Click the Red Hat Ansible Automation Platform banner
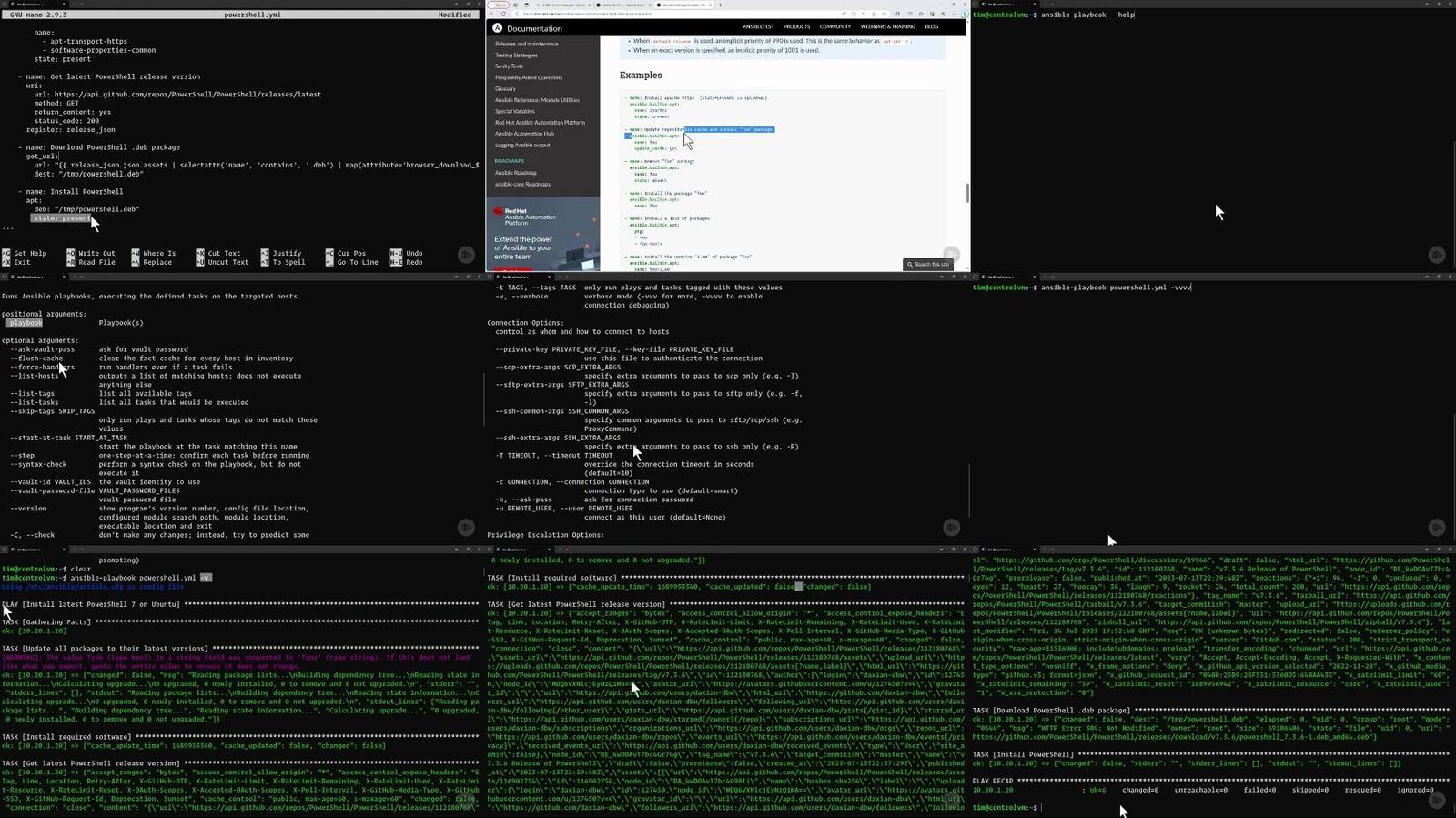Screen dimensions: 1456x818 tap(543, 235)
